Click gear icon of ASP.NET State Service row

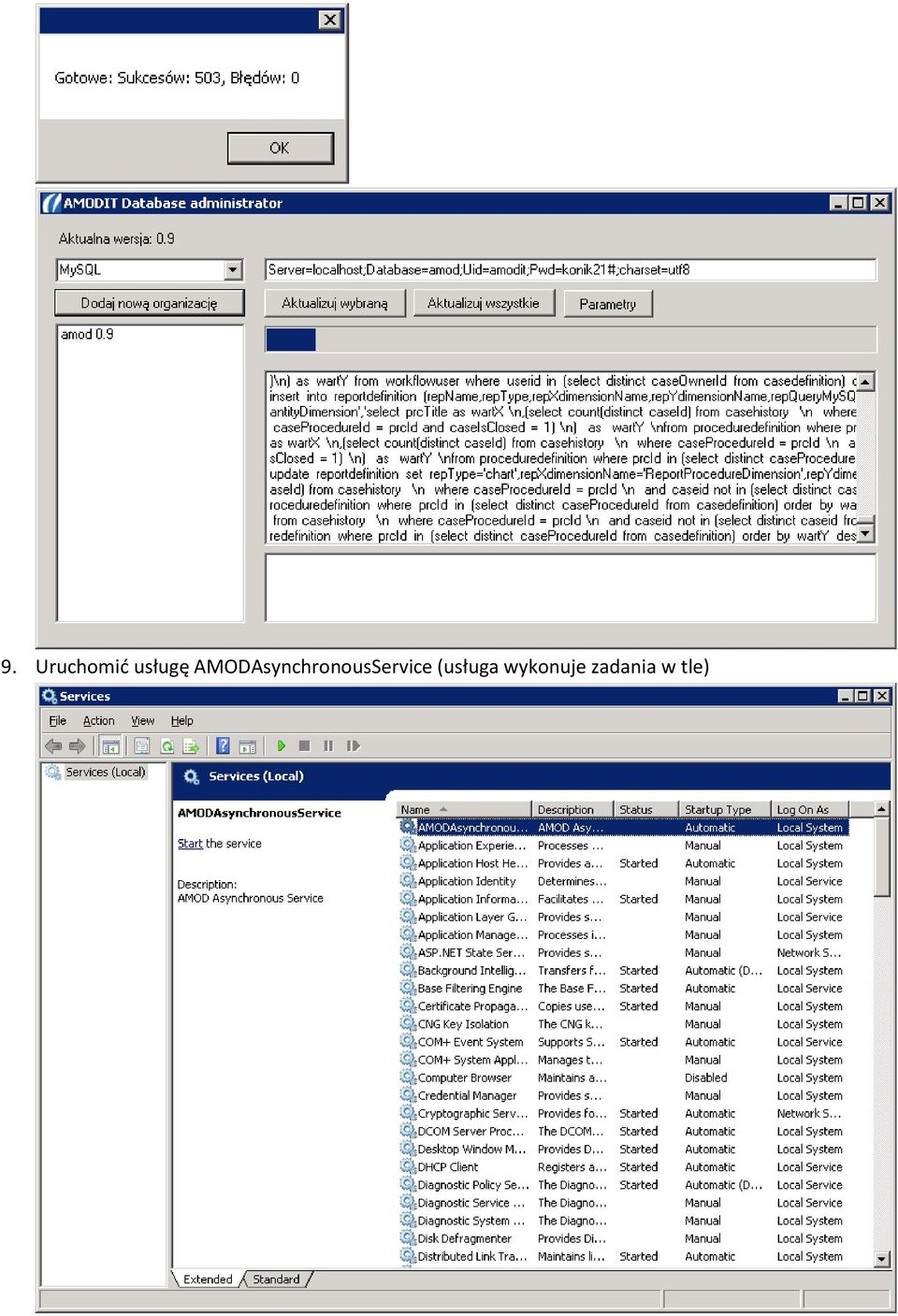pos(408,952)
